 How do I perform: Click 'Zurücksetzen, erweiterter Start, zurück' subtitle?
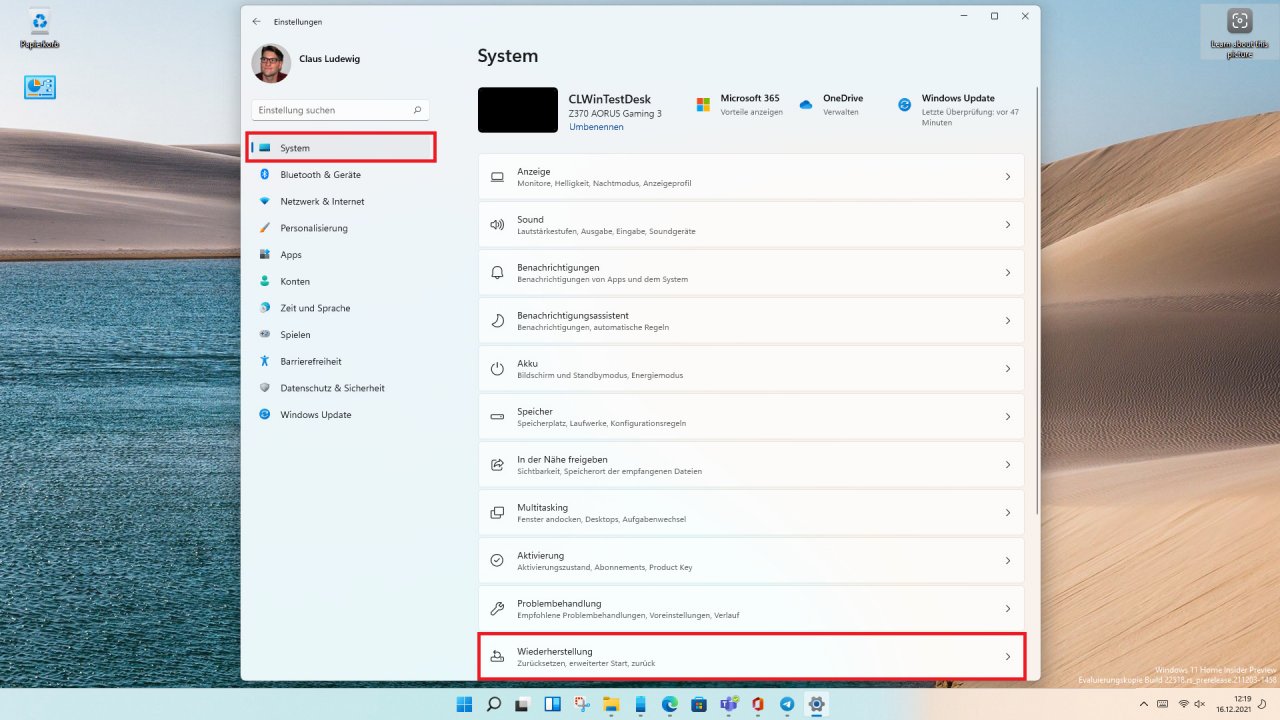click(x=586, y=663)
